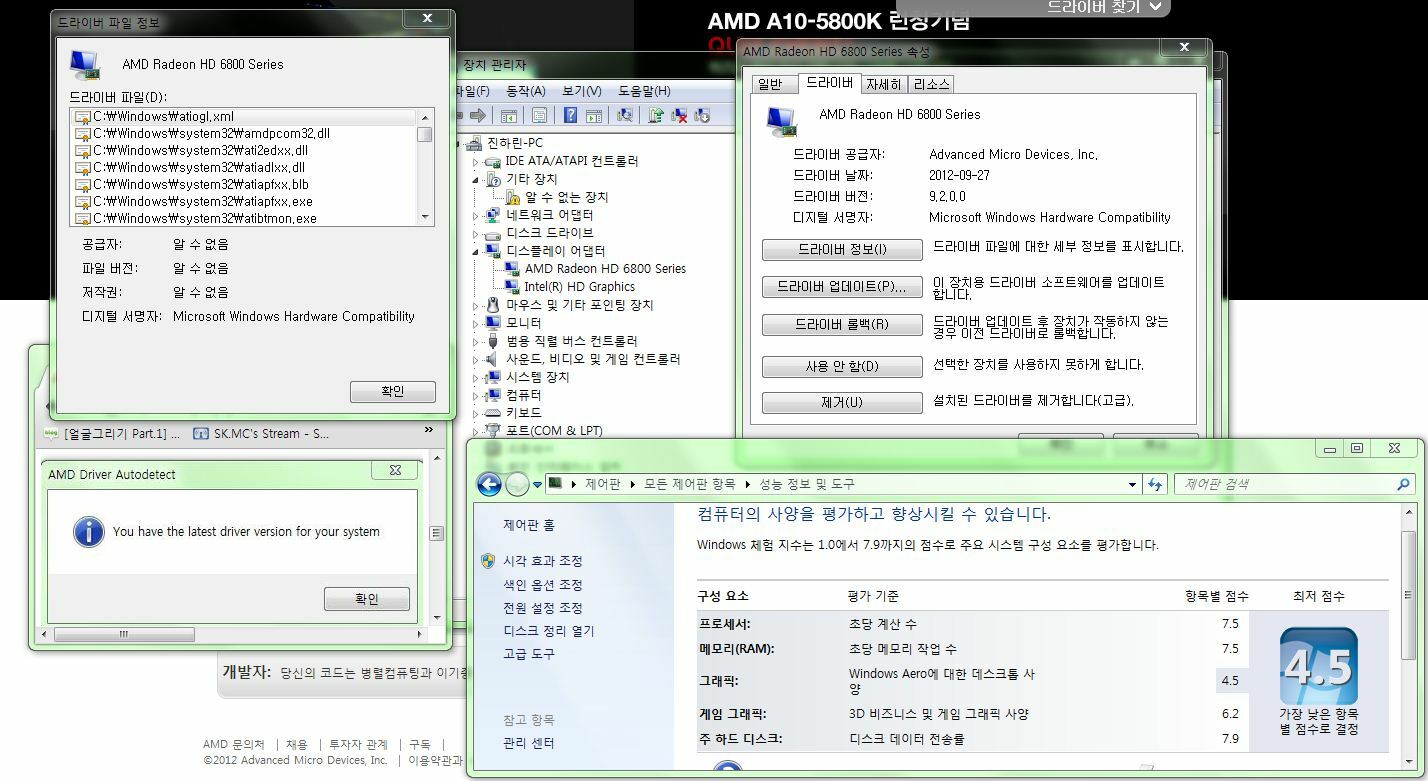Open the Control Panel address bar dropdown arrow
1428x781 pixels.
click(x=1132, y=484)
